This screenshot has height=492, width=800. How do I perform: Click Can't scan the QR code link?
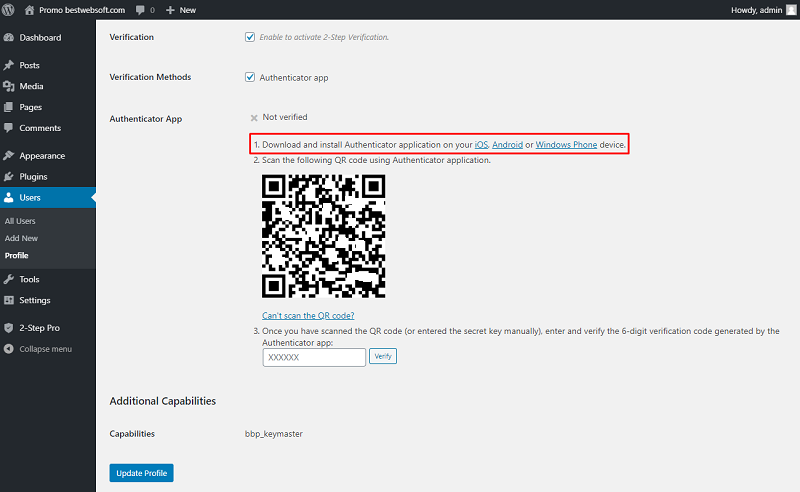(x=308, y=315)
